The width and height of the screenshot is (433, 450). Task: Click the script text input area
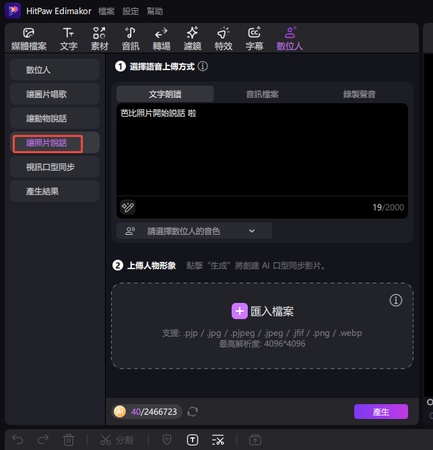(262, 149)
